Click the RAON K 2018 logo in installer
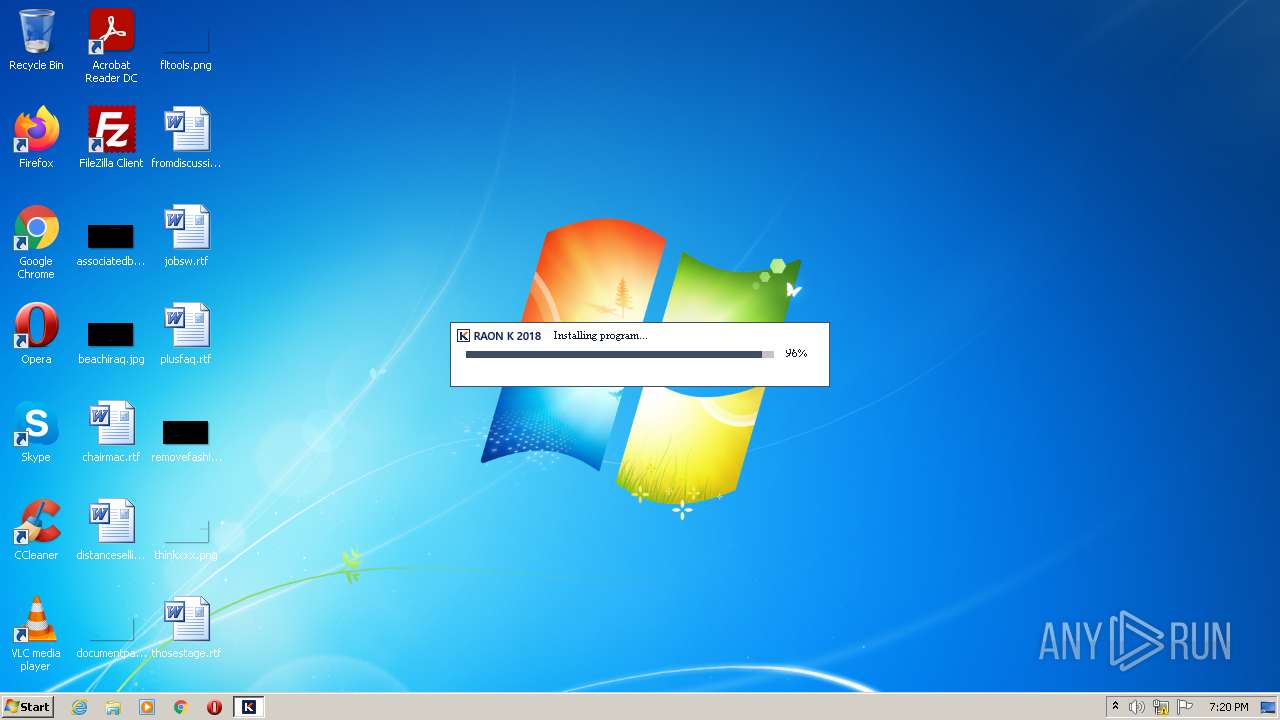 [499, 336]
